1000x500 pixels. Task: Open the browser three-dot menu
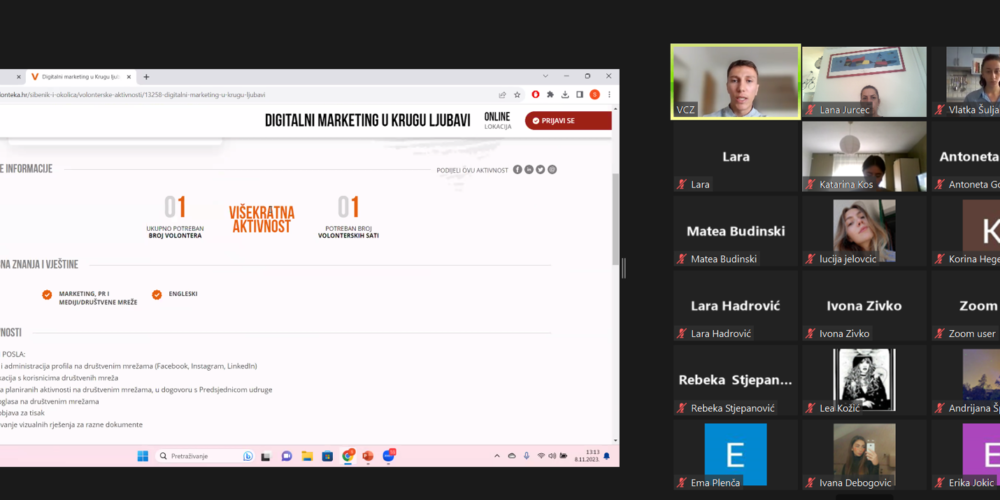609,95
